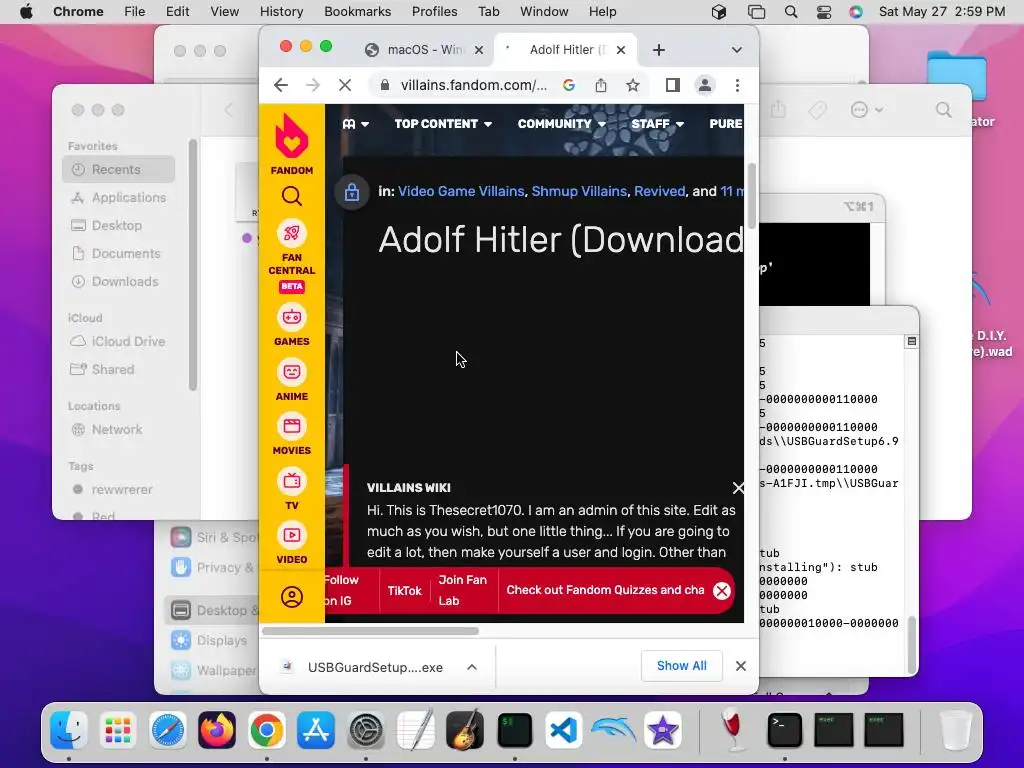Open Chrome profile avatar

(x=705, y=85)
